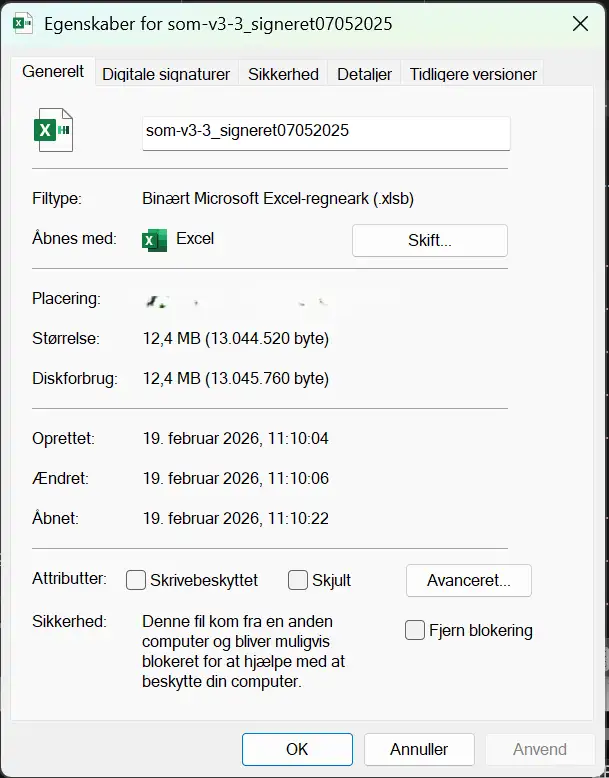This screenshot has height=778, width=609.
Task: Click the Anvend button
Action: (x=539, y=749)
